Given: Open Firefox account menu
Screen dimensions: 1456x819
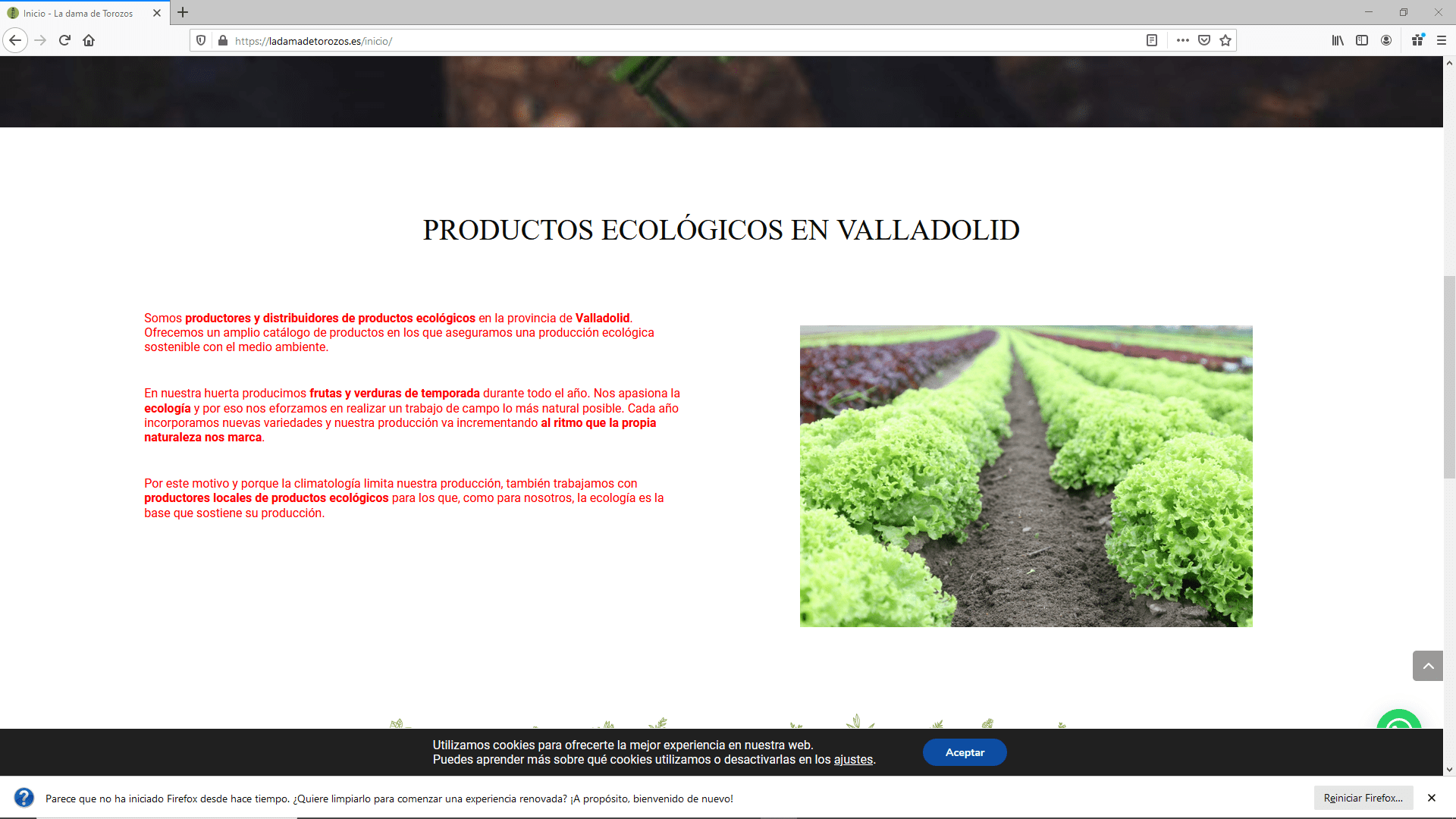Looking at the screenshot, I should tap(1386, 40).
